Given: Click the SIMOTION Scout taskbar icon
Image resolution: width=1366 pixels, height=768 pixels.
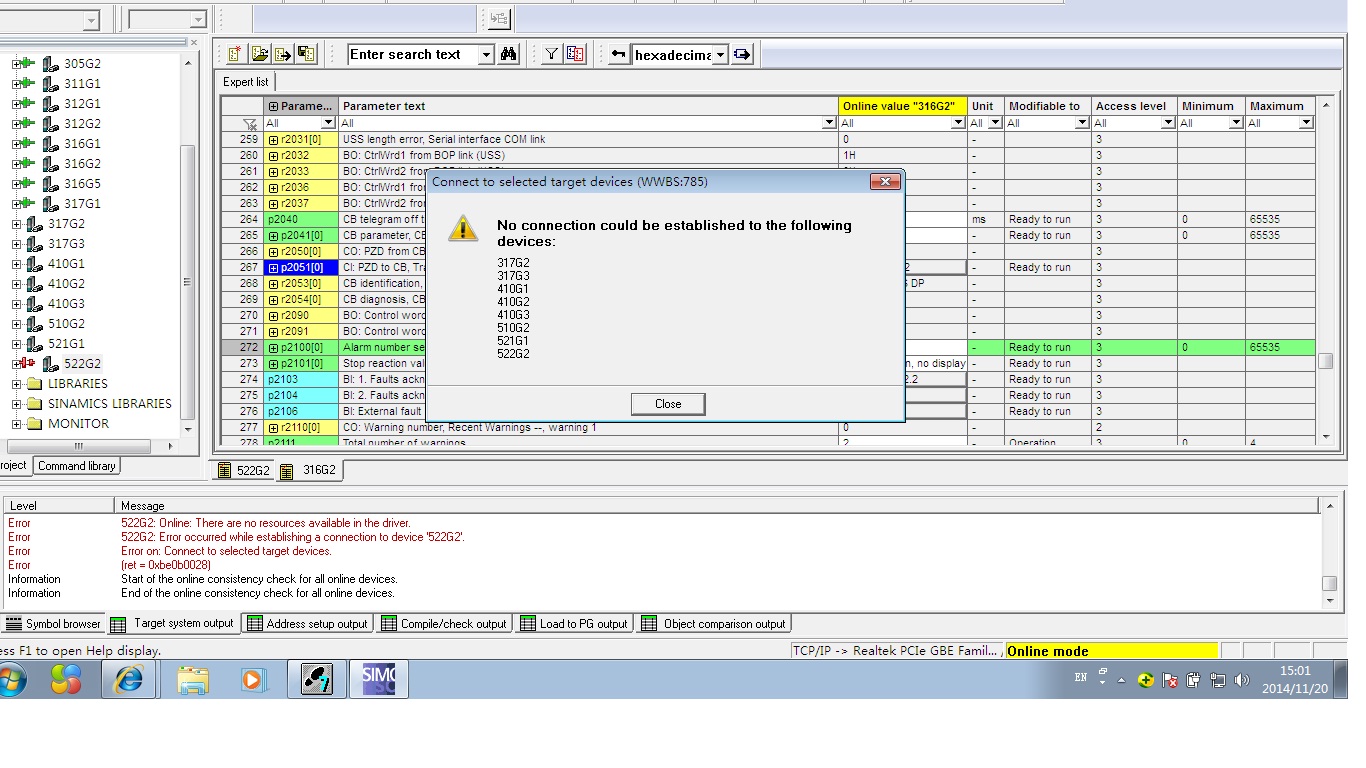Looking at the screenshot, I should (x=378, y=680).
